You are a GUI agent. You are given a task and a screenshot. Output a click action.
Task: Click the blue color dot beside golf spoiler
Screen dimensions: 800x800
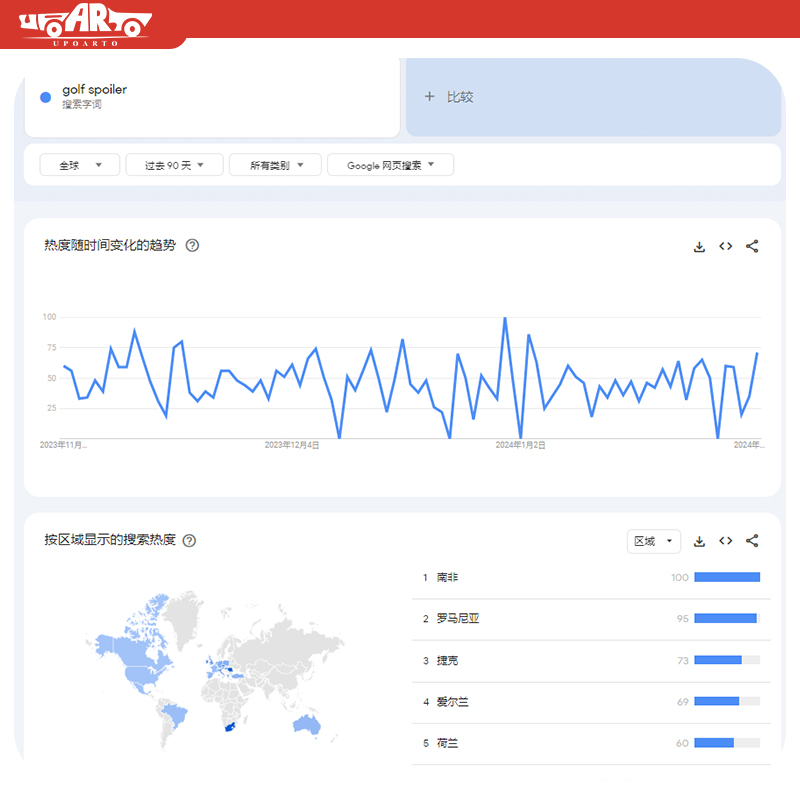pos(45,97)
